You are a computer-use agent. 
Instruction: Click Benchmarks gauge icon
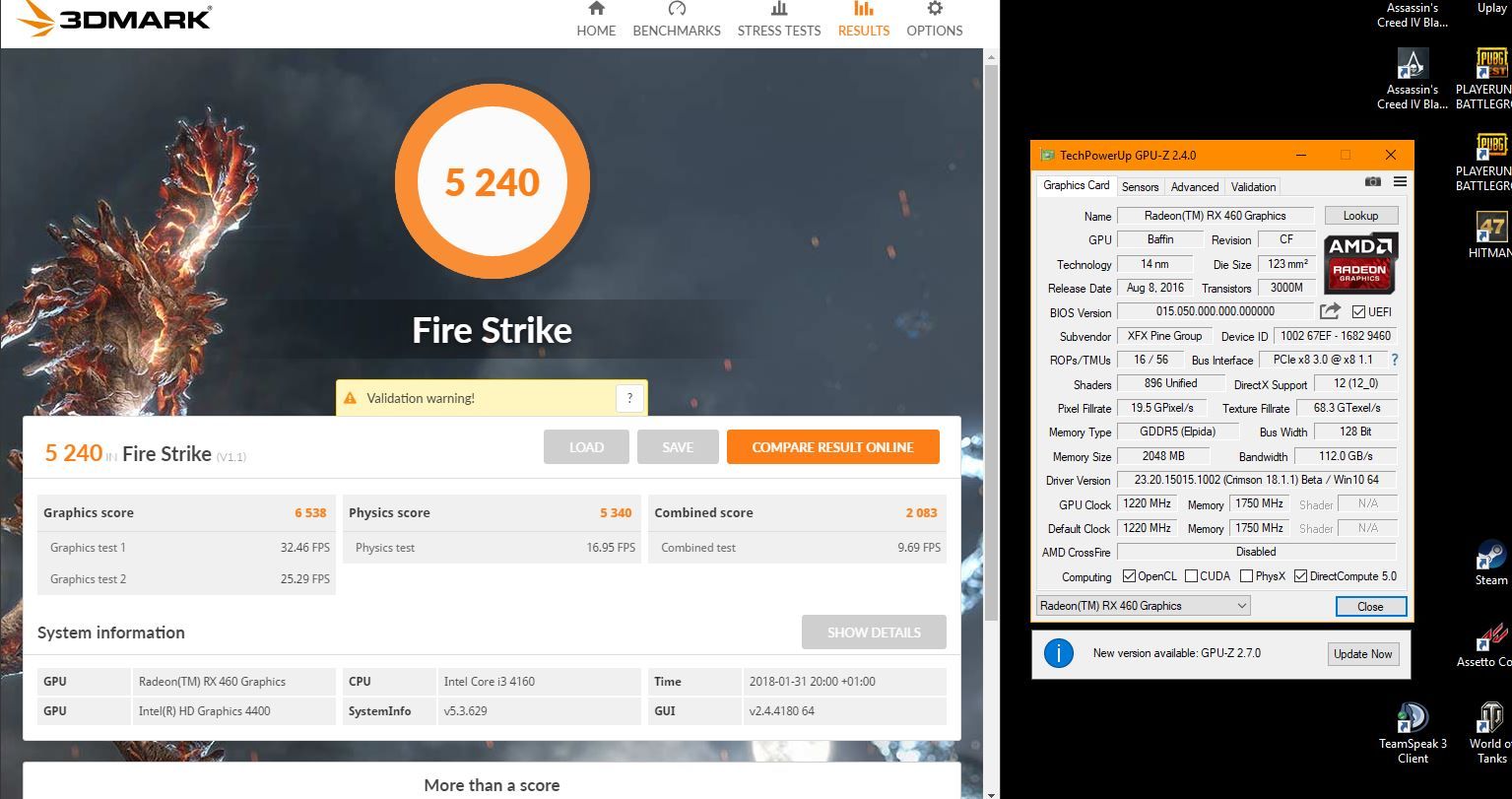click(x=677, y=9)
